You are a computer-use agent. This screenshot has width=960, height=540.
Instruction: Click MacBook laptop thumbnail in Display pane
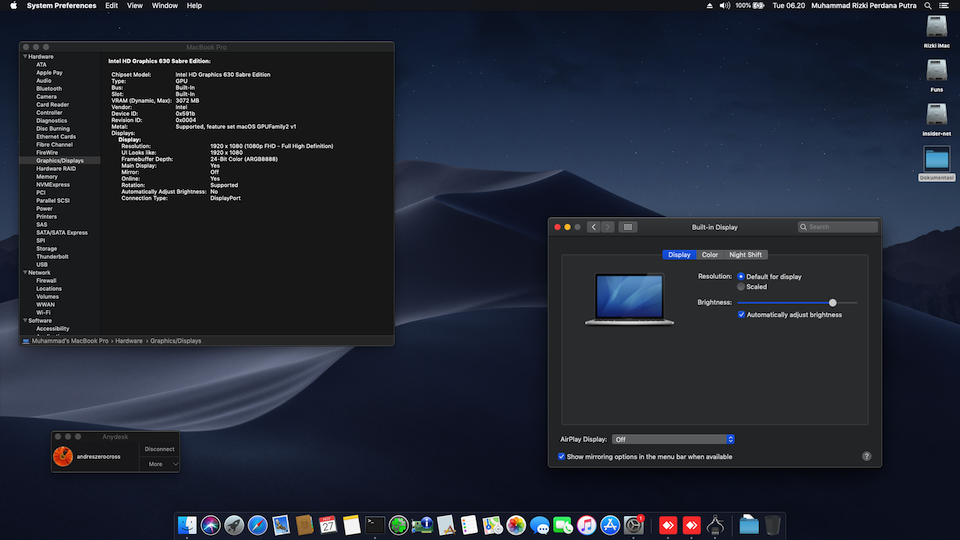pyautogui.click(x=629, y=299)
